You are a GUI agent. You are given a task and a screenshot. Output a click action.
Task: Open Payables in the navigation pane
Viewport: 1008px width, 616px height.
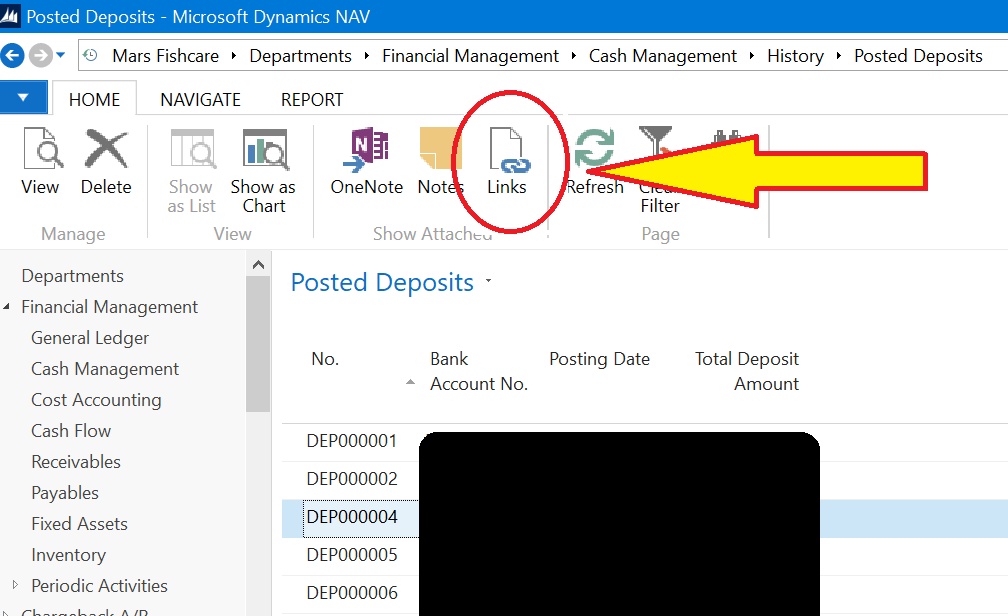pyautogui.click(x=65, y=493)
